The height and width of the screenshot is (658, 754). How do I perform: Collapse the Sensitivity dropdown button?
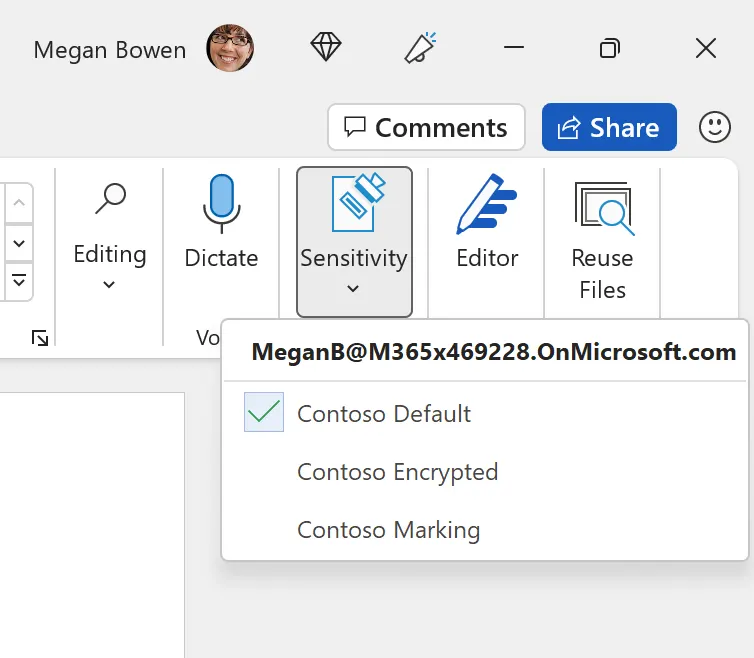(354, 242)
